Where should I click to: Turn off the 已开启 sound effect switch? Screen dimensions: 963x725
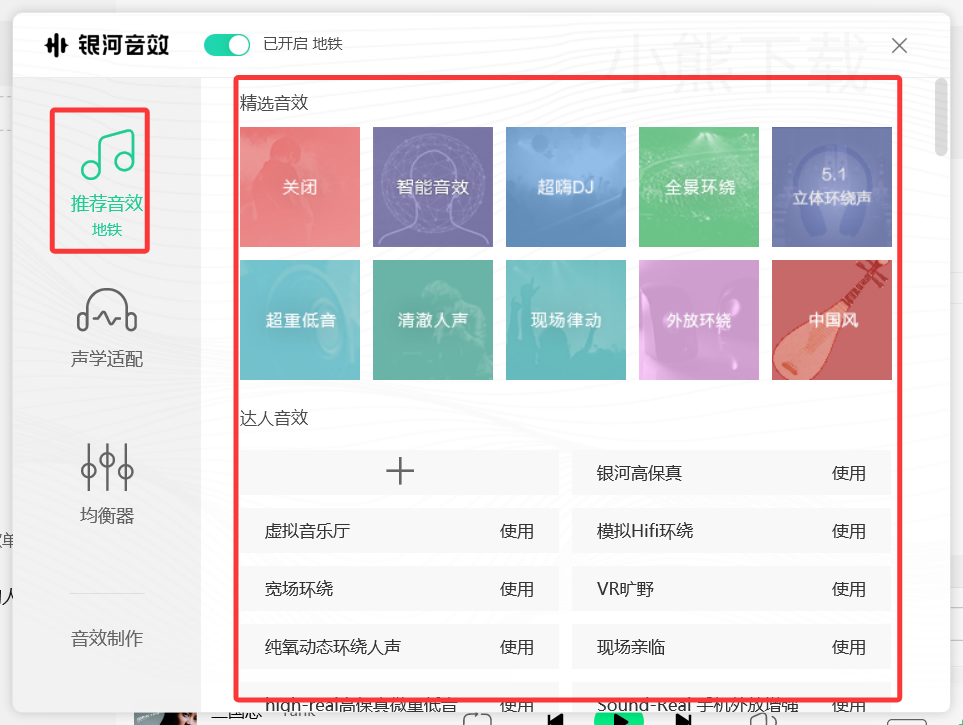tap(227, 45)
